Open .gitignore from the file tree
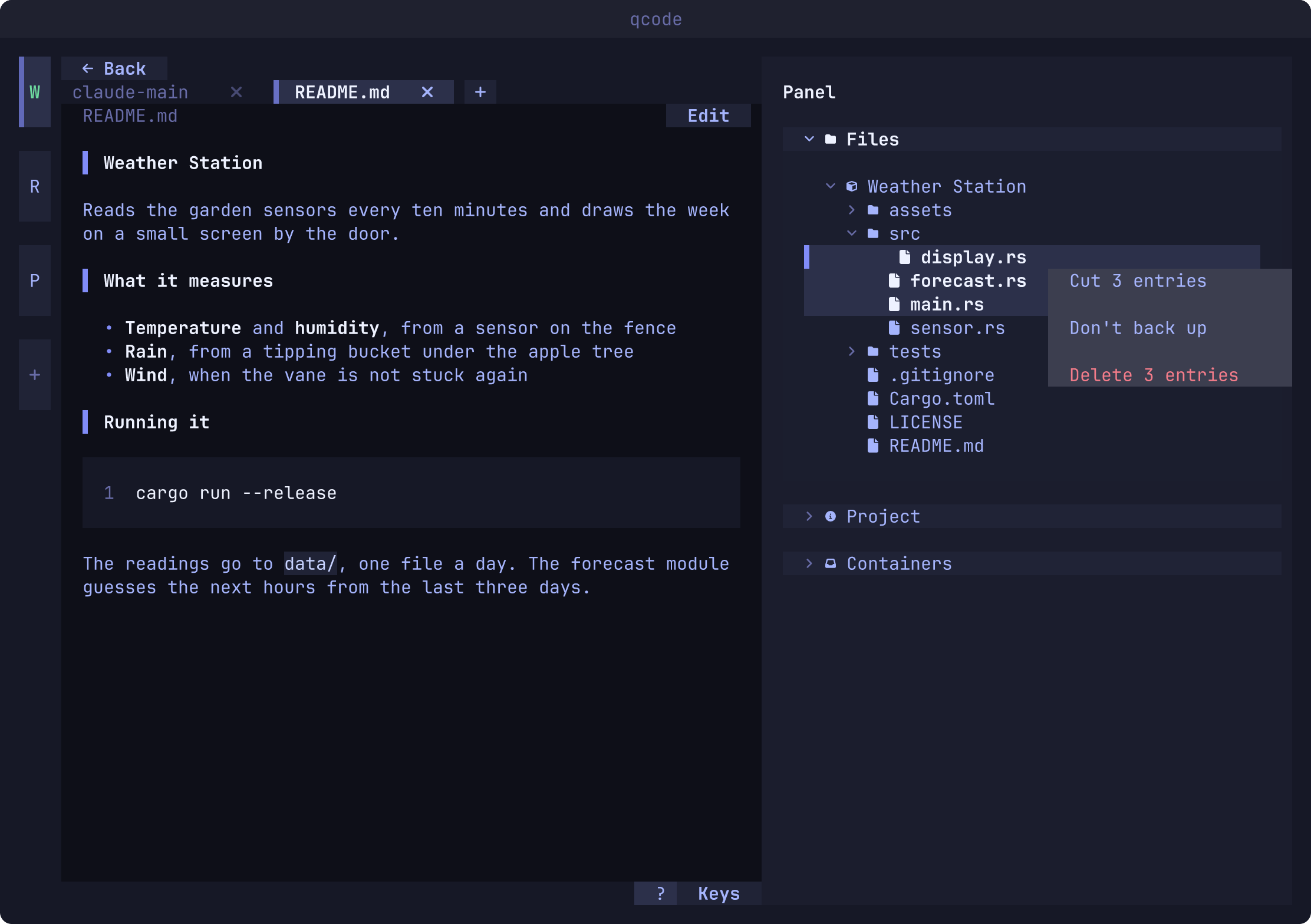Screen dimensions: 1311x924 (x=942, y=375)
